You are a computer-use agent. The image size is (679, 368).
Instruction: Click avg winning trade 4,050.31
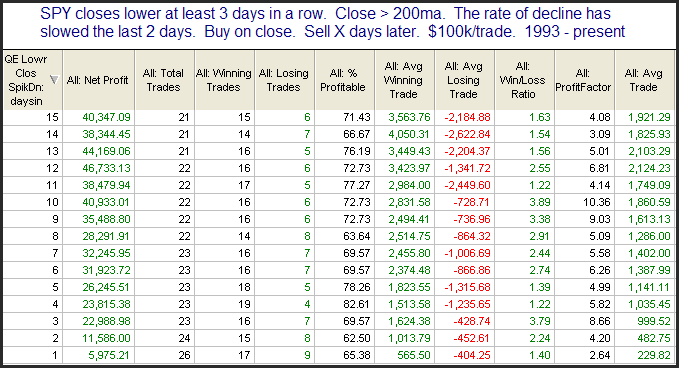tap(410, 134)
